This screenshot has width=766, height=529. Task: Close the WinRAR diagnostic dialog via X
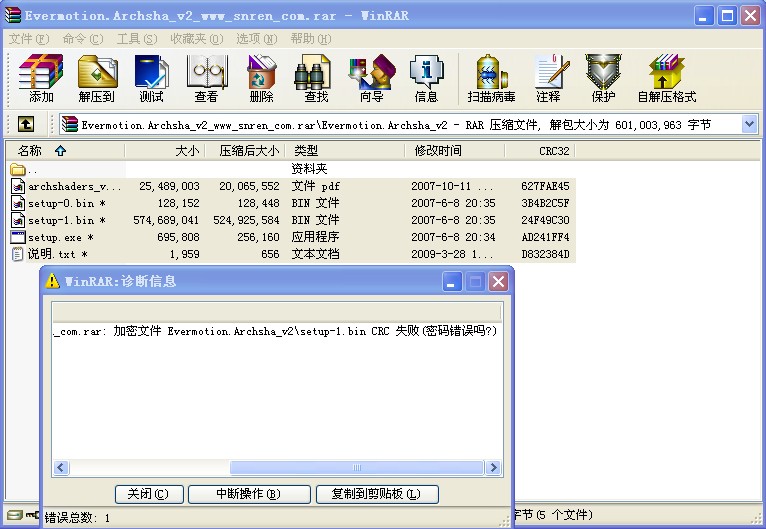[498, 281]
